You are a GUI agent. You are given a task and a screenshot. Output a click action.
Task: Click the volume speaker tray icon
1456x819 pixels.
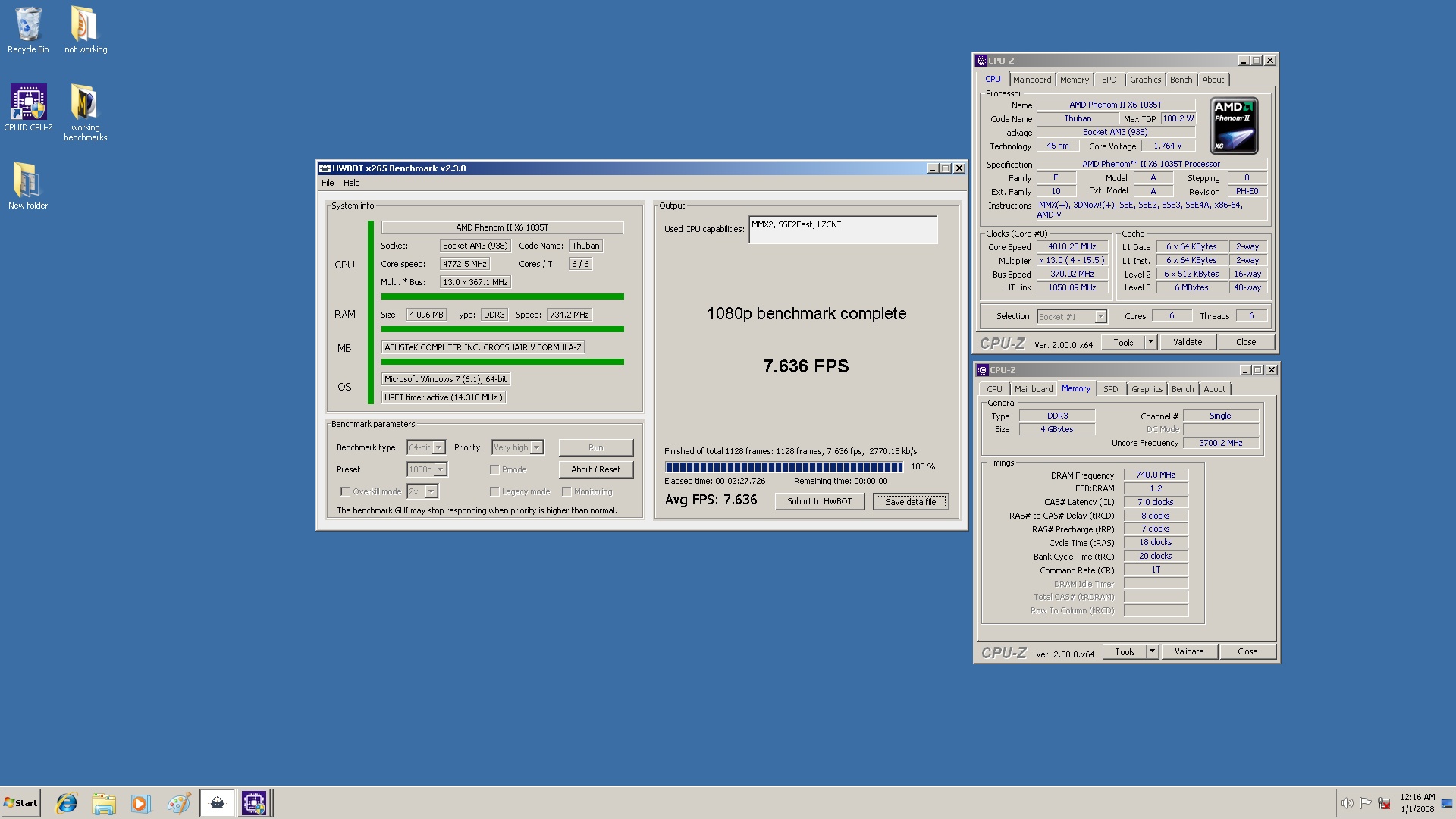1347,803
